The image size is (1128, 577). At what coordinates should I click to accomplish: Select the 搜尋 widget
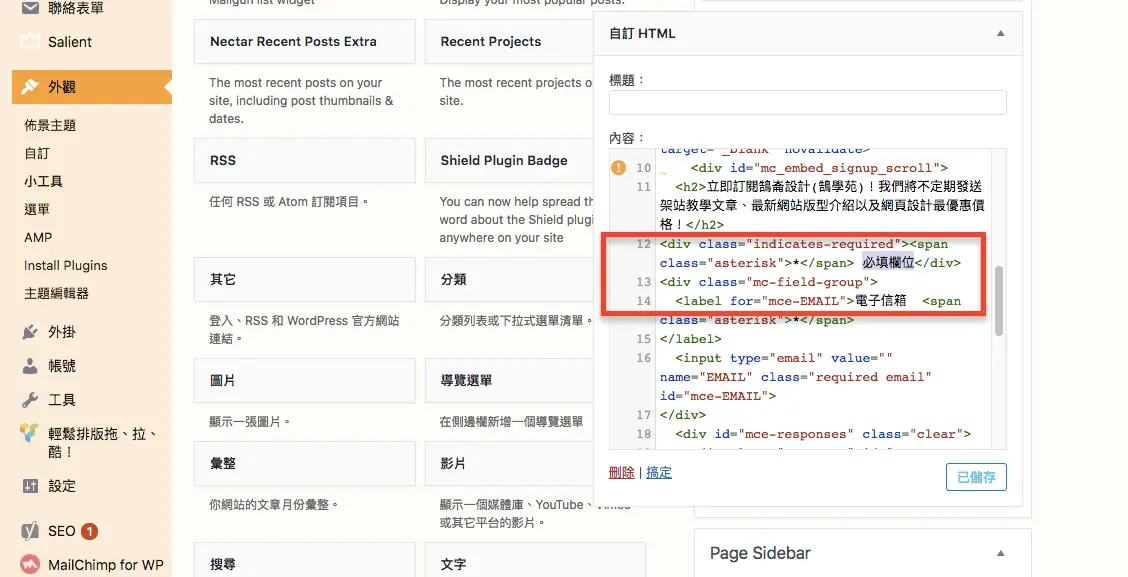305,561
